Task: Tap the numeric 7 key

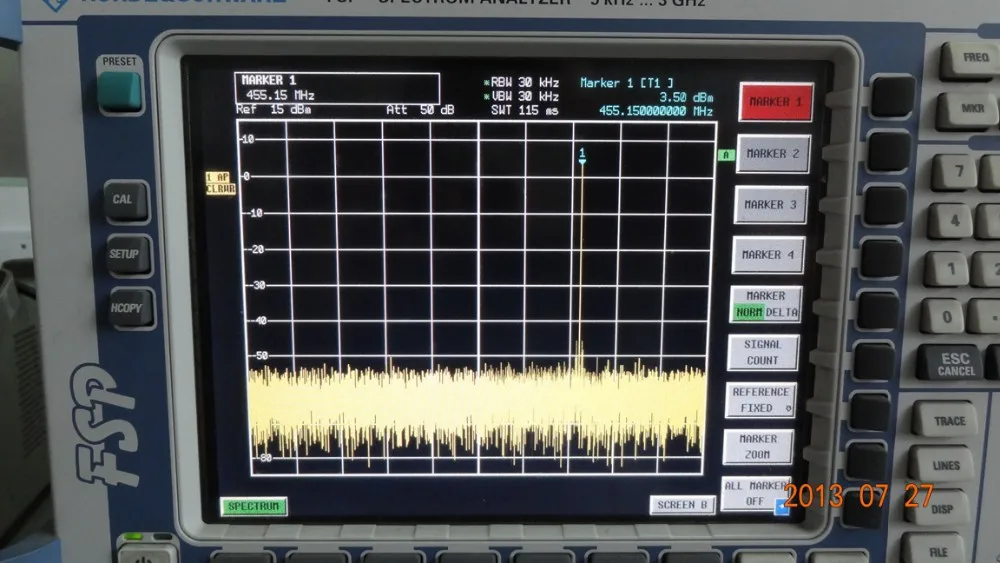Action: coord(955,171)
